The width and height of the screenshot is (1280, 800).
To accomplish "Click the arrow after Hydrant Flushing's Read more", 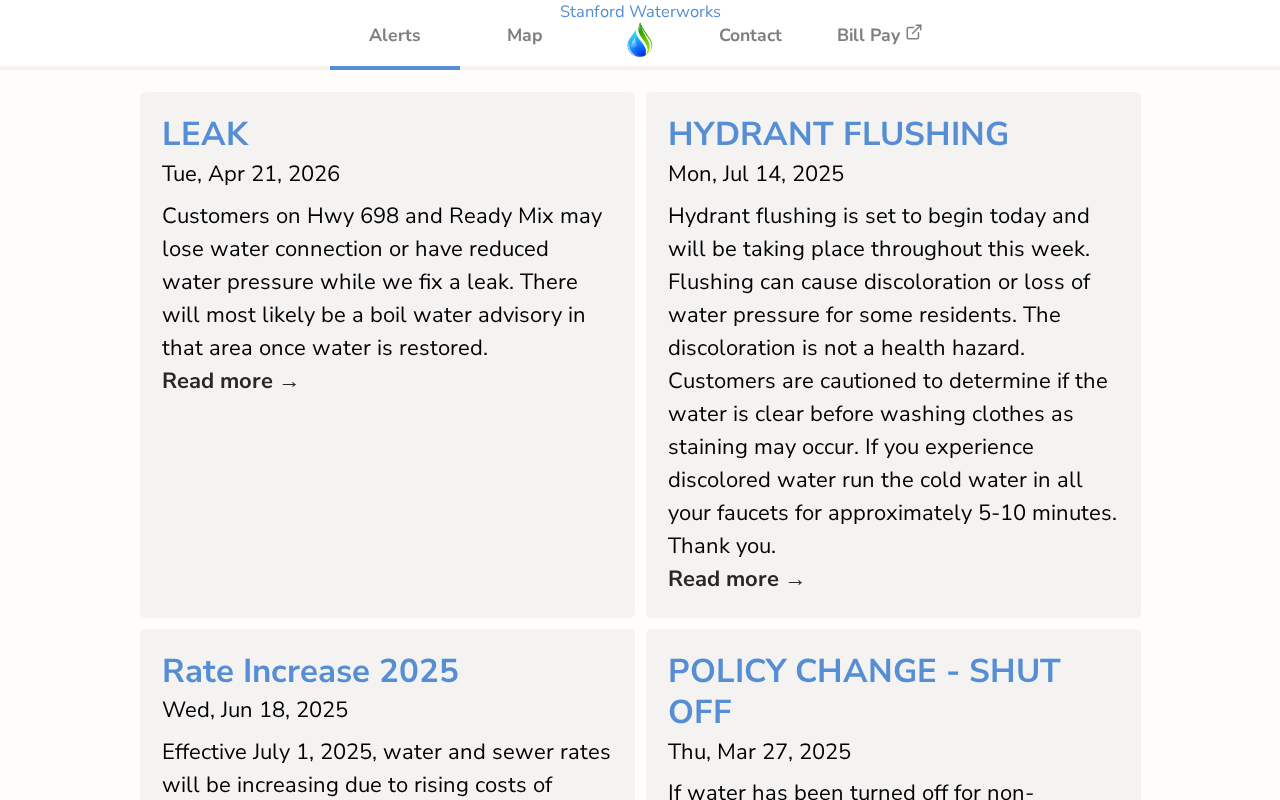I will (x=795, y=580).
